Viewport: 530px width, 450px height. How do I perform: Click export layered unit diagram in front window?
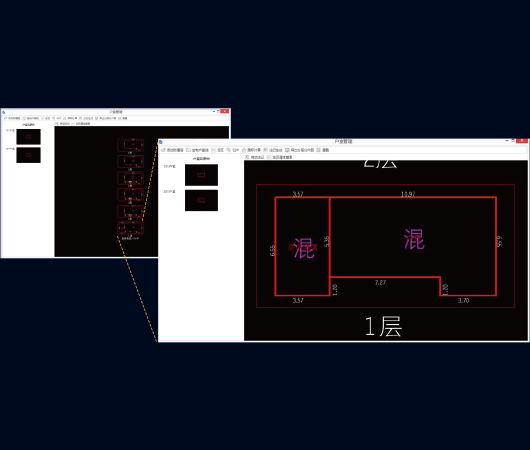tap(299, 150)
